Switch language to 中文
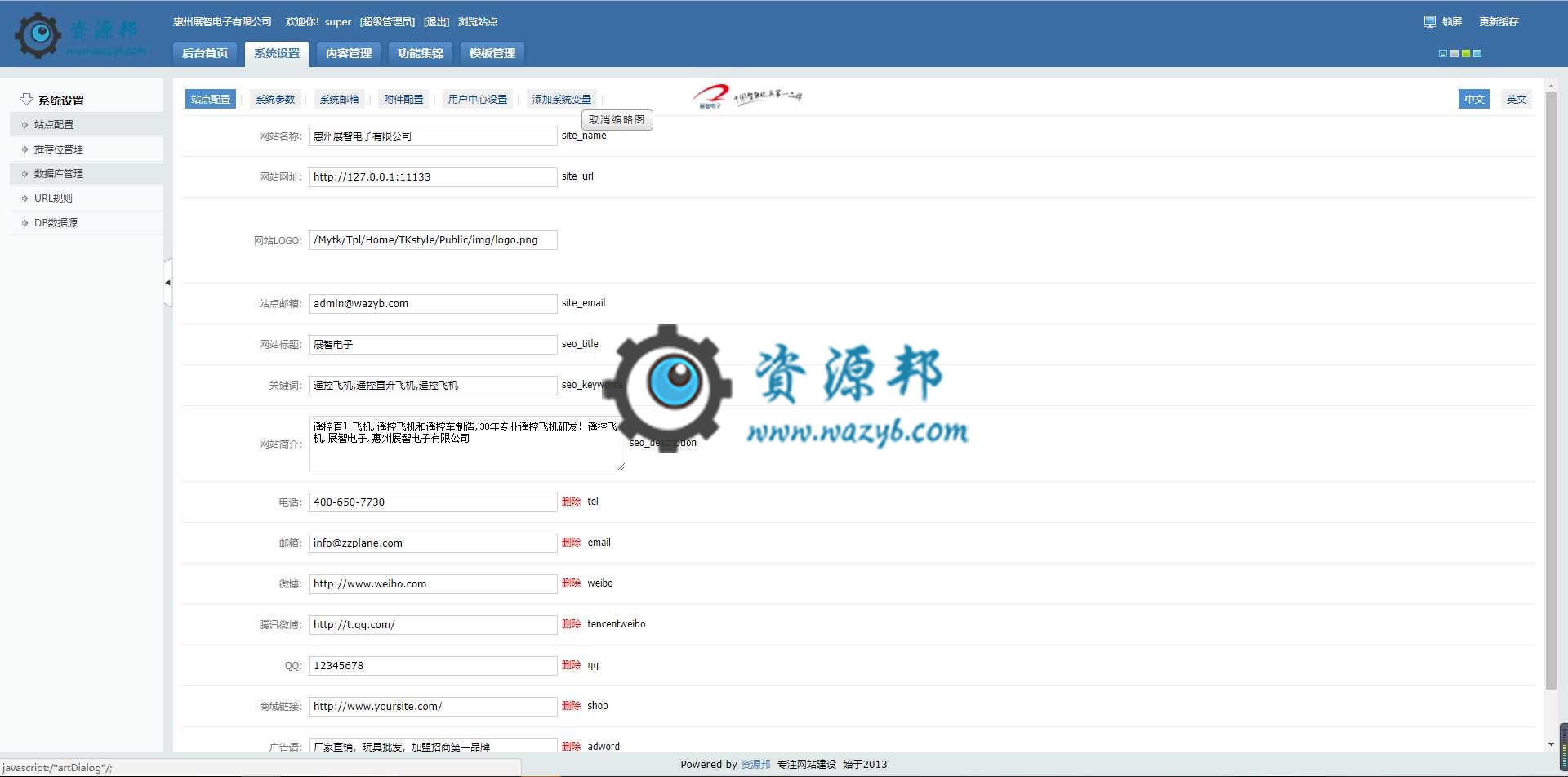1568x777 pixels. click(1474, 99)
